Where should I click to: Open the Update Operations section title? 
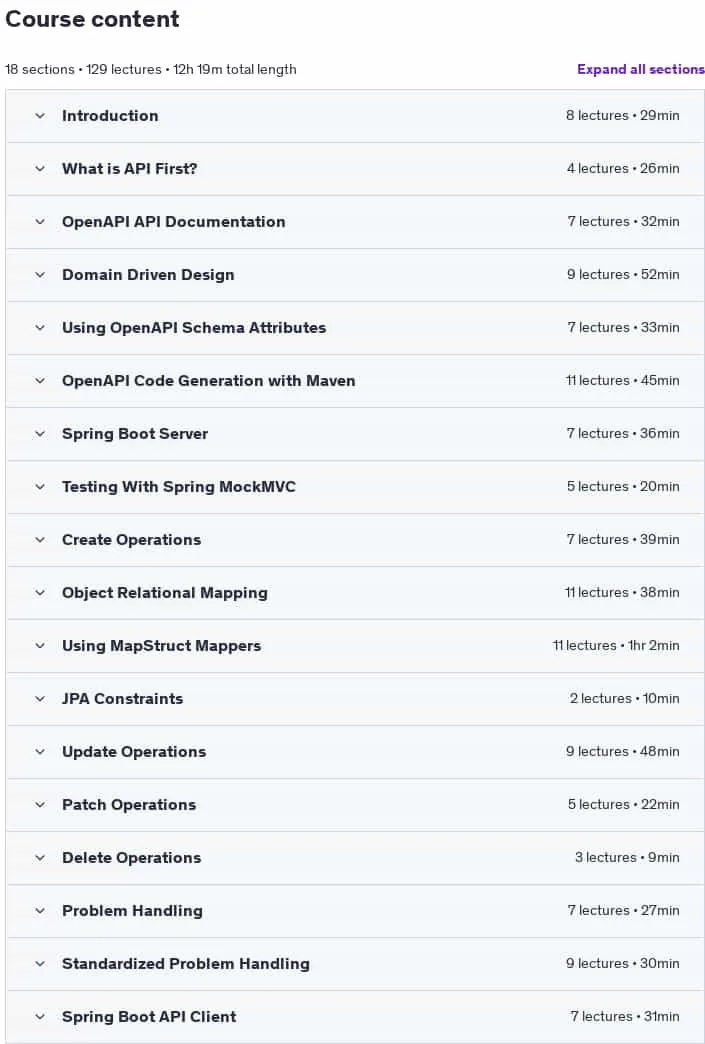pyautogui.click(x=134, y=752)
